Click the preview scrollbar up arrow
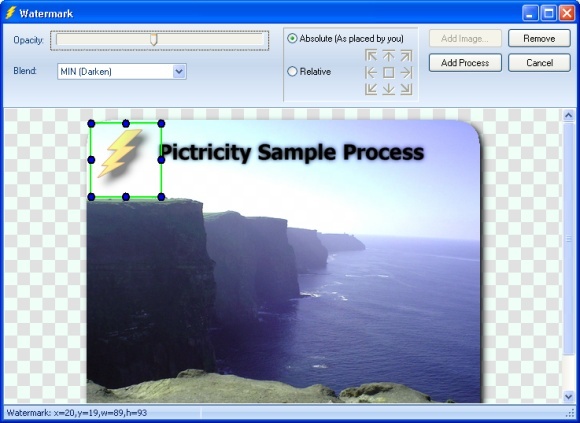580x423 pixels. coord(568,116)
